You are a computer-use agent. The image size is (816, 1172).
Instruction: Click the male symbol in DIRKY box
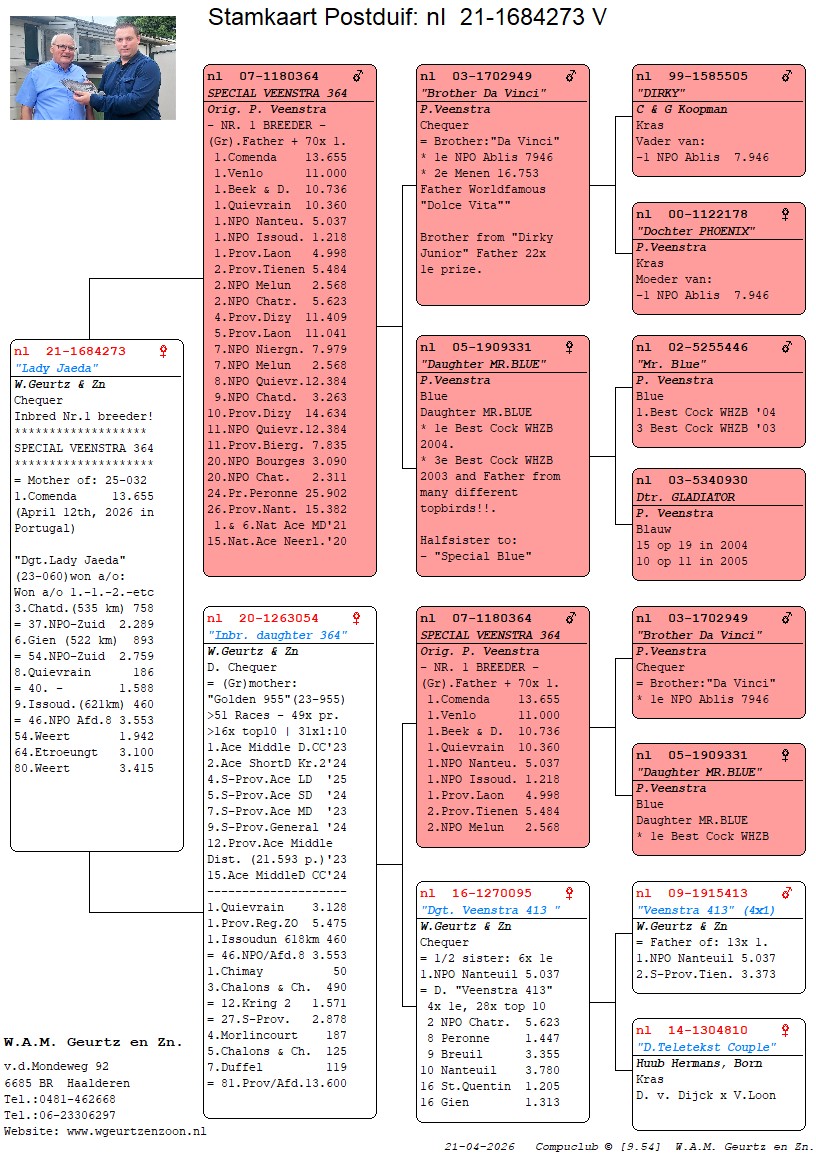point(785,76)
